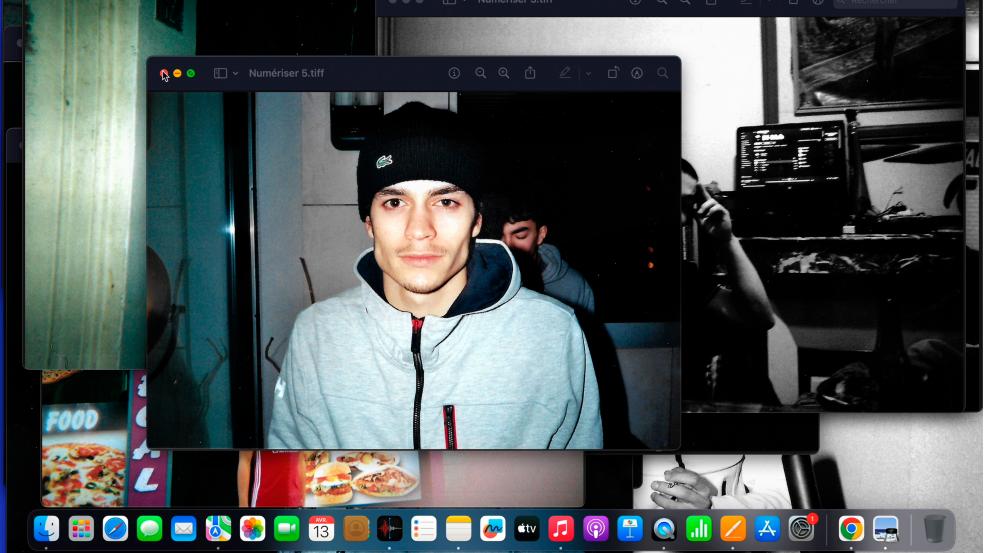Open the App Store from the Dock
This screenshot has height=553, width=984.
(x=767, y=529)
